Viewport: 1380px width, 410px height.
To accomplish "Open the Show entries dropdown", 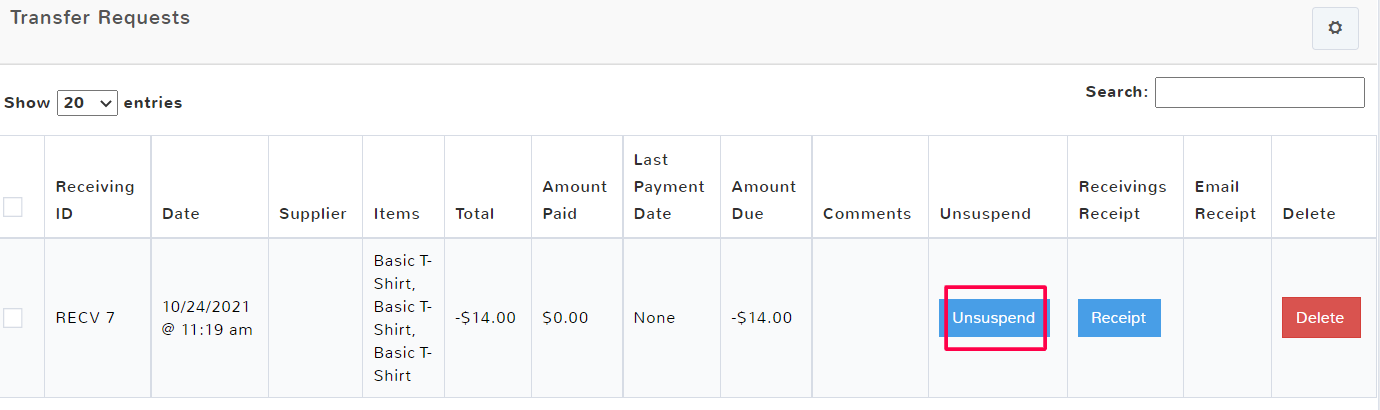I will tap(88, 102).
